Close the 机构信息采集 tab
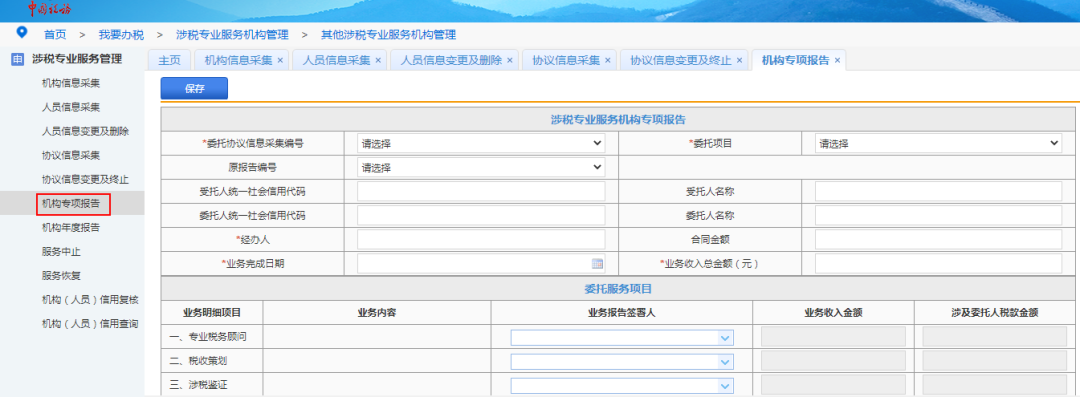Screen dimensions: 1080x397 coord(280,61)
